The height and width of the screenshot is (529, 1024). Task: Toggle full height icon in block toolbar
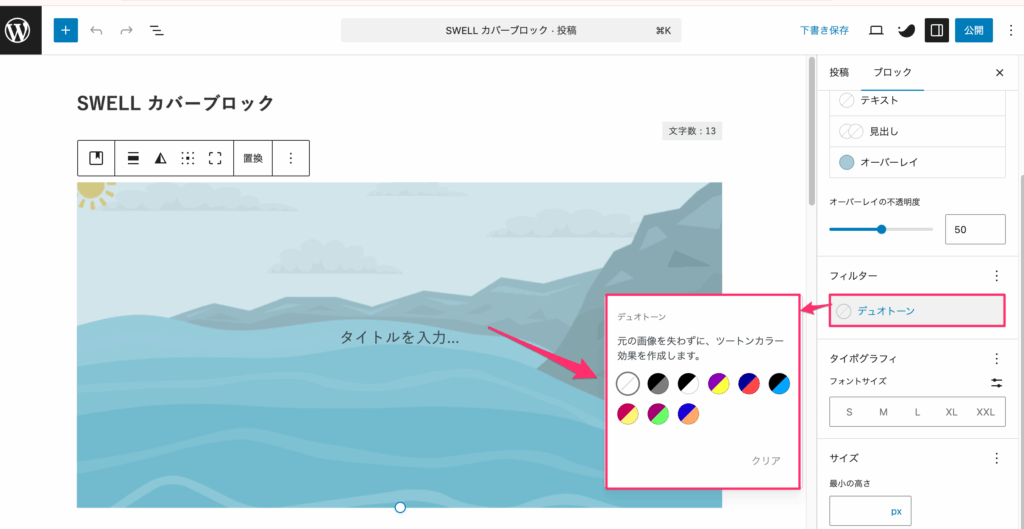coord(215,158)
